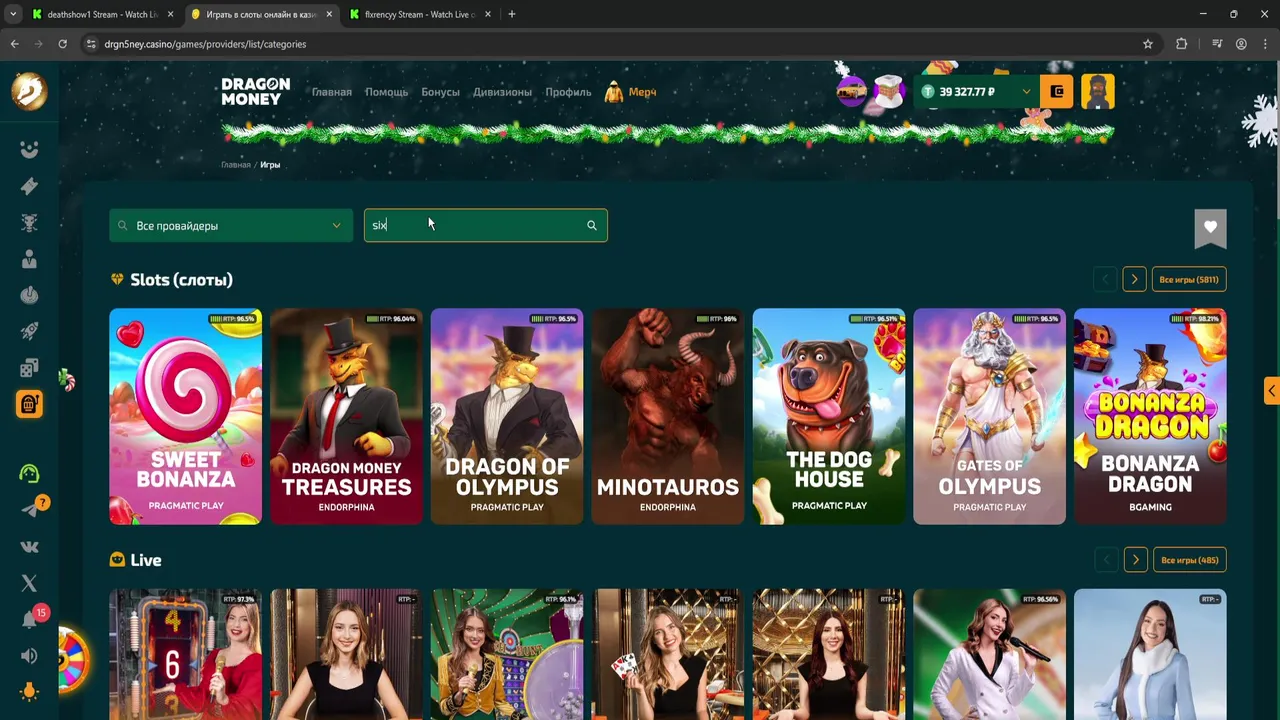Image resolution: width=1280 pixels, height=720 pixels.
Task: Open Бонусы in top navigation
Action: pyautogui.click(x=440, y=92)
